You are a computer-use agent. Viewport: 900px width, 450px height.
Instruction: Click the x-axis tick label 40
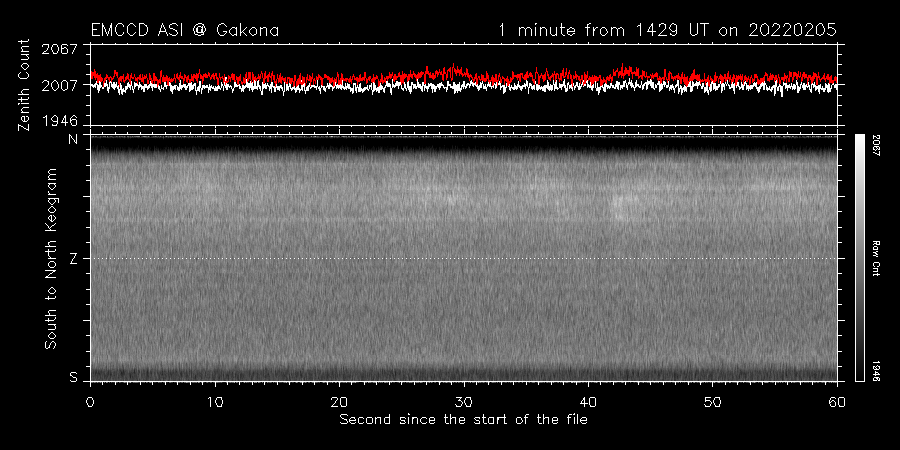click(x=588, y=401)
